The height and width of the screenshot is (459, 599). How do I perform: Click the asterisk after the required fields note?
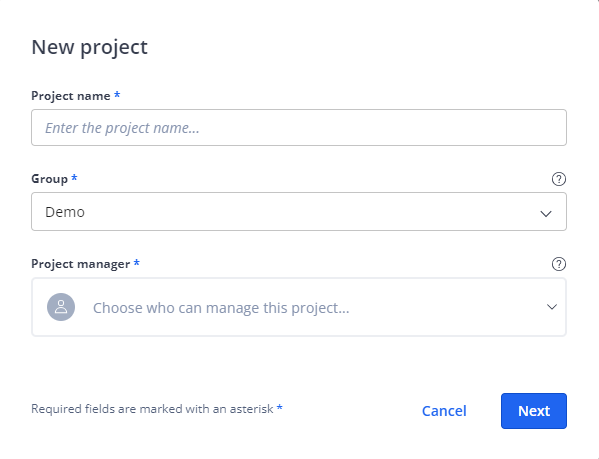click(x=280, y=407)
